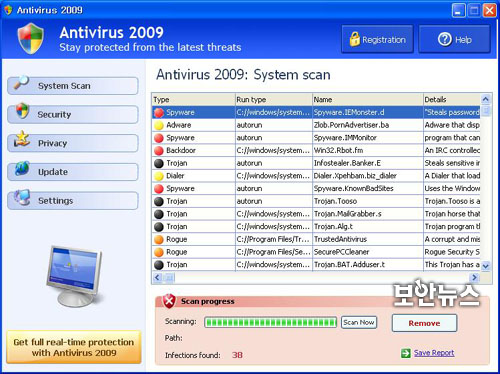
Task: Close the Antivirus 2009 window
Action: pyautogui.click(x=490, y=10)
